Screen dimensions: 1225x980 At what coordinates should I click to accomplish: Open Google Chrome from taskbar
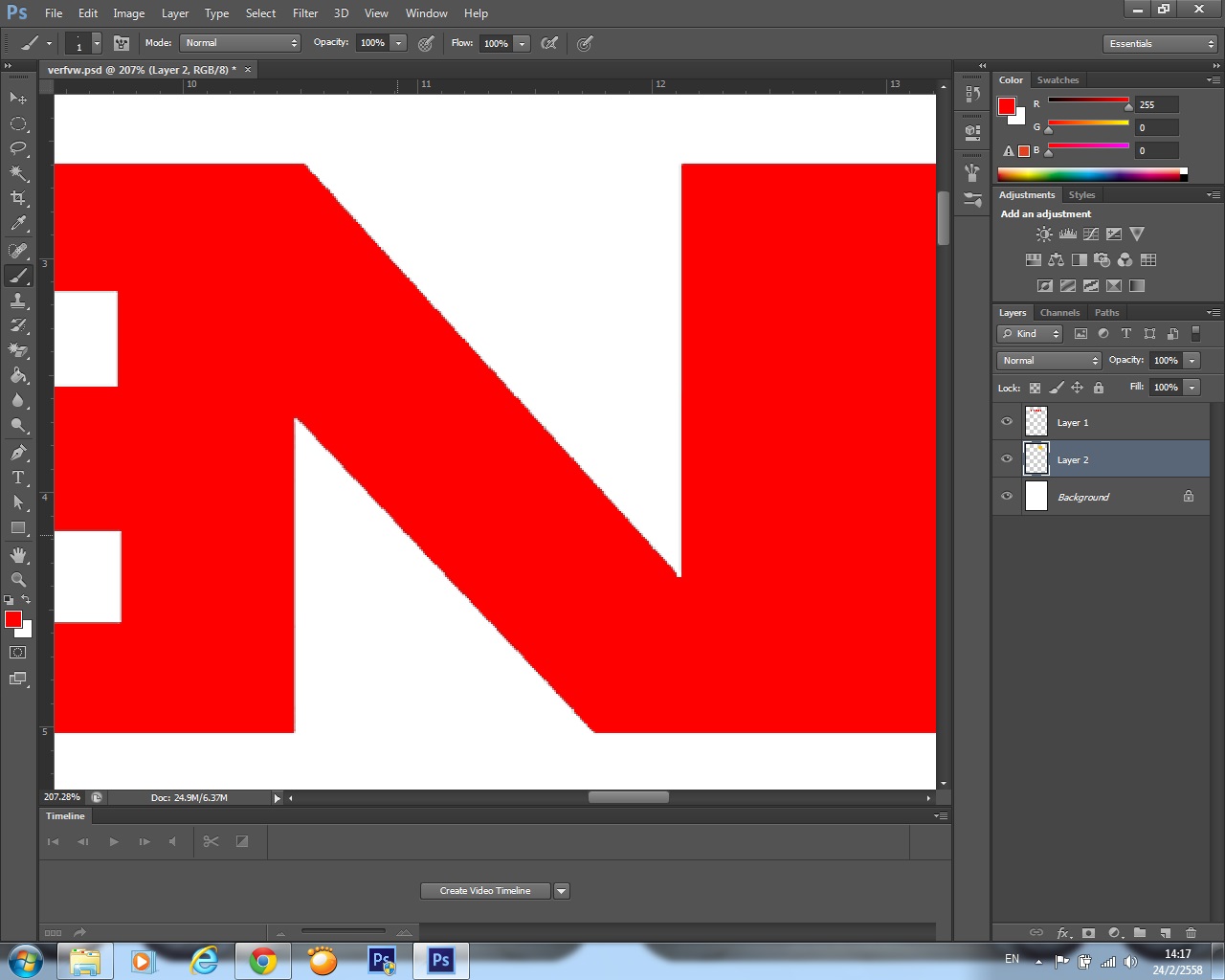coord(263,961)
